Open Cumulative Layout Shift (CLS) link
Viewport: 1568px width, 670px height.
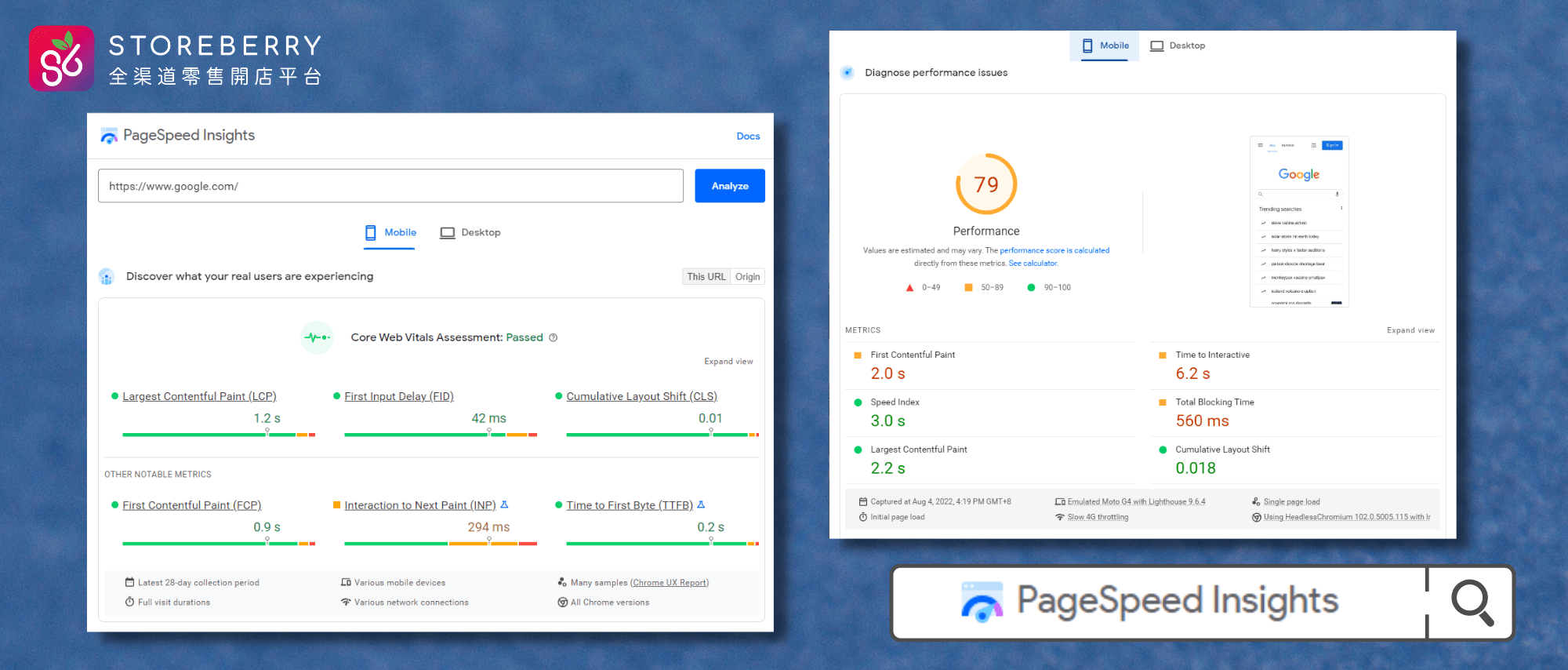[x=641, y=397]
